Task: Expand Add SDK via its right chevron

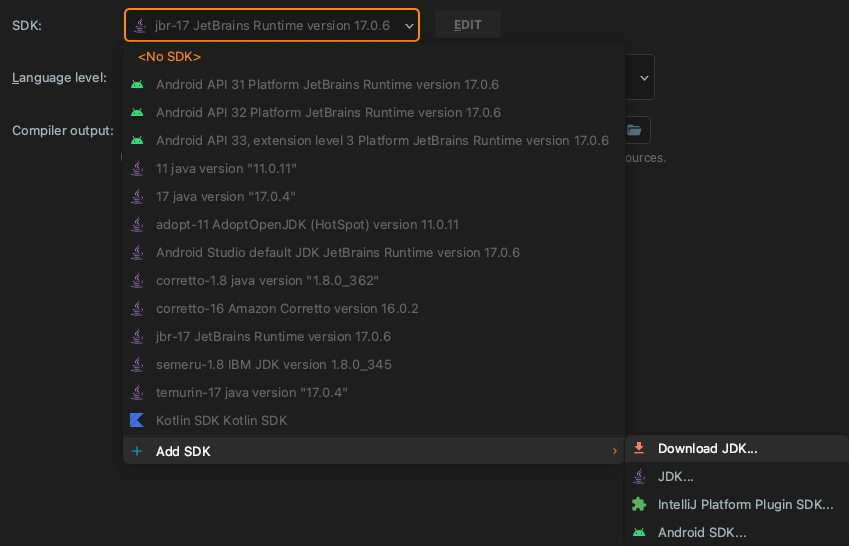Action: (x=615, y=451)
